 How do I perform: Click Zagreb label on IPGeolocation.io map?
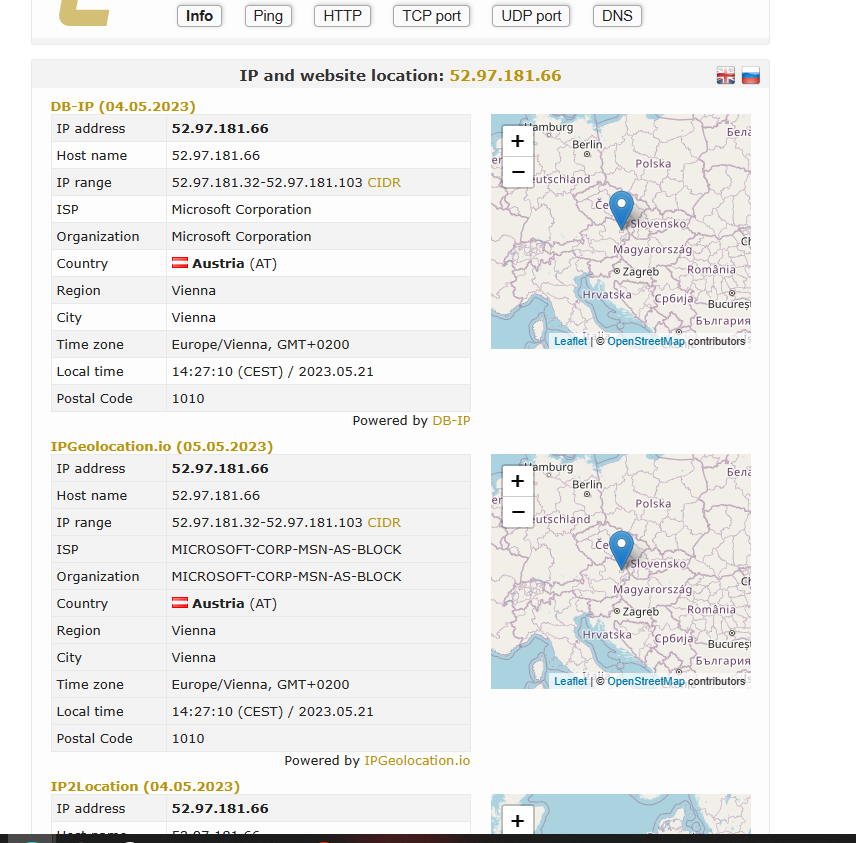coord(640,612)
